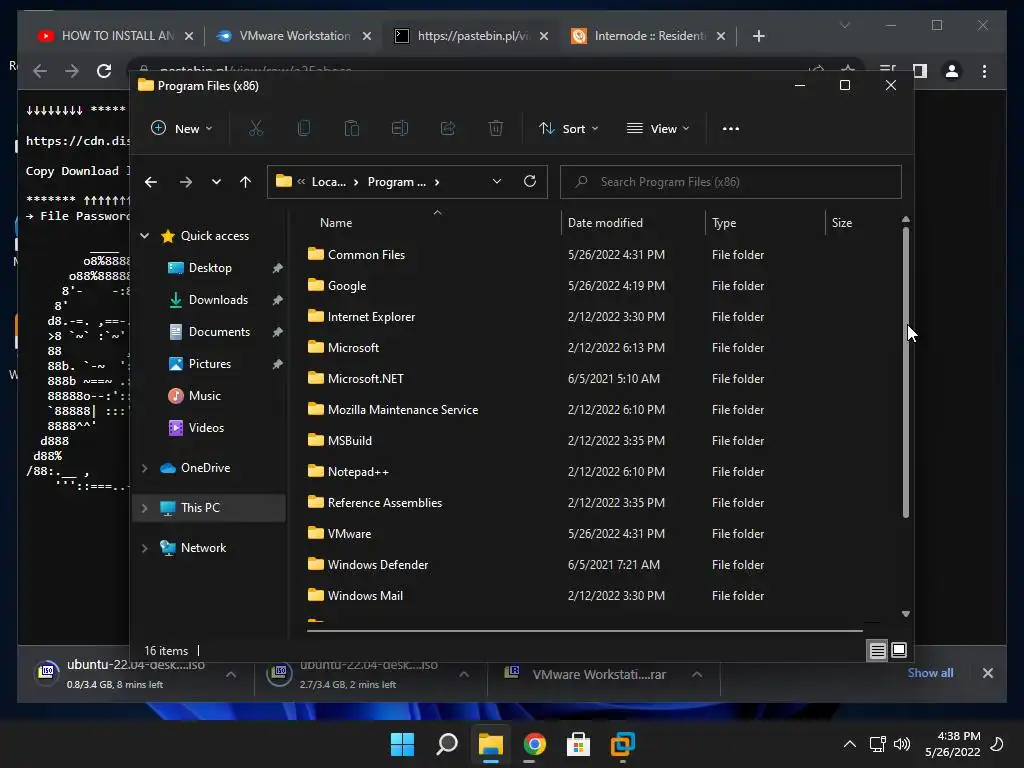Go back in File Explorer

pyautogui.click(x=151, y=182)
